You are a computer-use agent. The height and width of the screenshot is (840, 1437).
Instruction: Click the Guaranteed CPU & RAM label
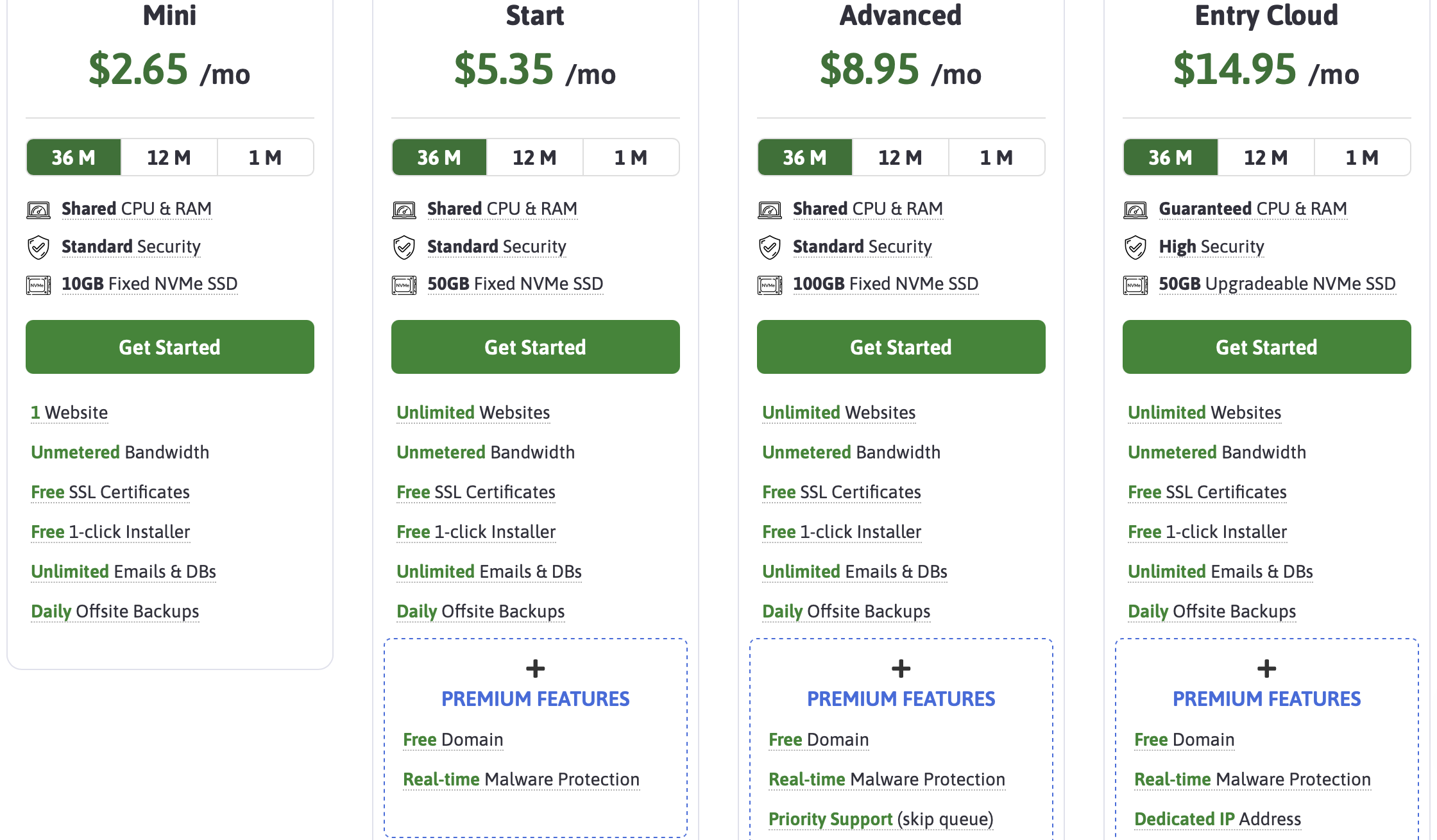(x=1253, y=209)
